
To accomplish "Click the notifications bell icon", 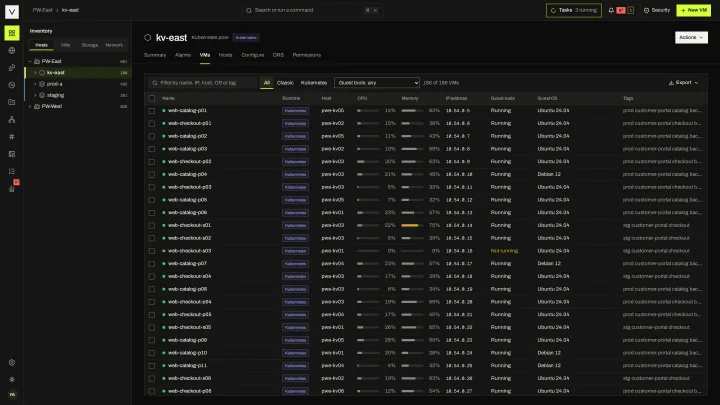I will pos(611,10).
